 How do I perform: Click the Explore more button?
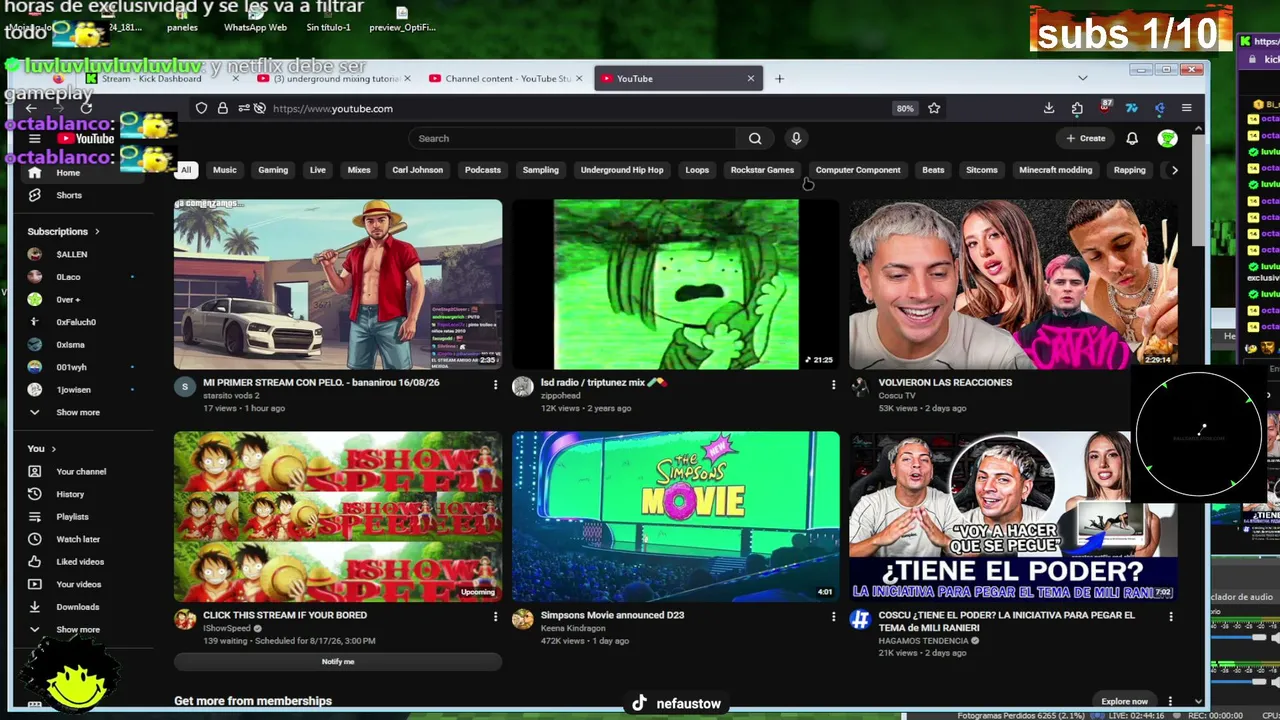pyautogui.click(x=1124, y=701)
